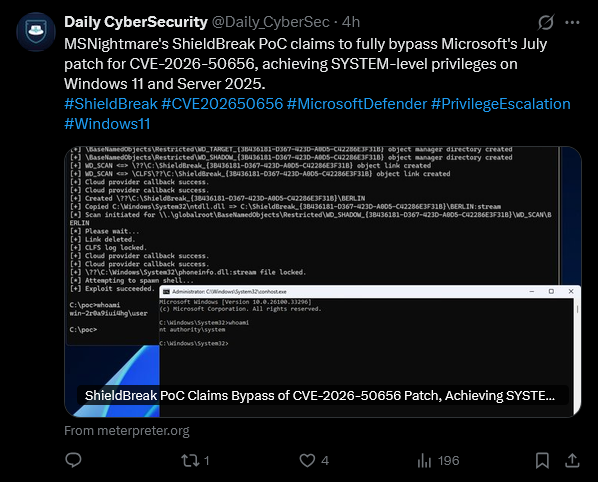Image resolution: width=598 pixels, height=482 pixels.
Task: Open the @Daily_CyberSec handle link
Action: point(270,22)
